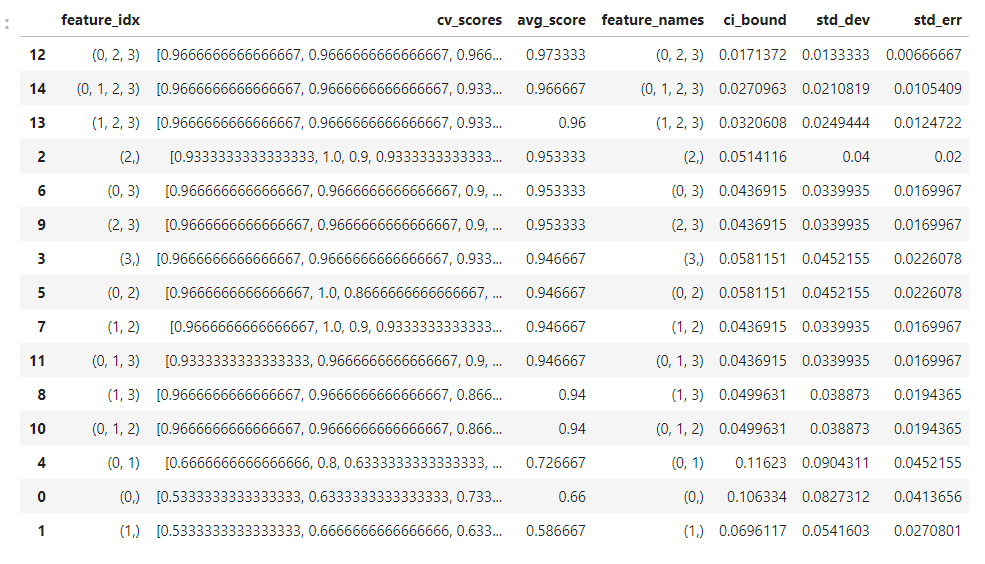Click the avg_score value 0.586667

coord(555,530)
